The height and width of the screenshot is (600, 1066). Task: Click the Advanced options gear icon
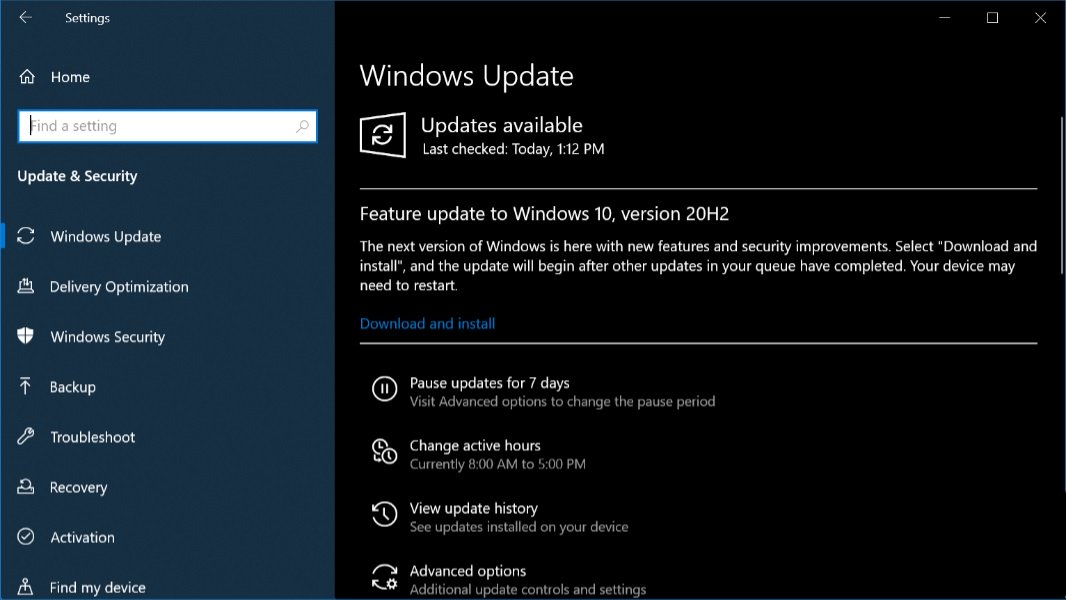pyautogui.click(x=384, y=578)
